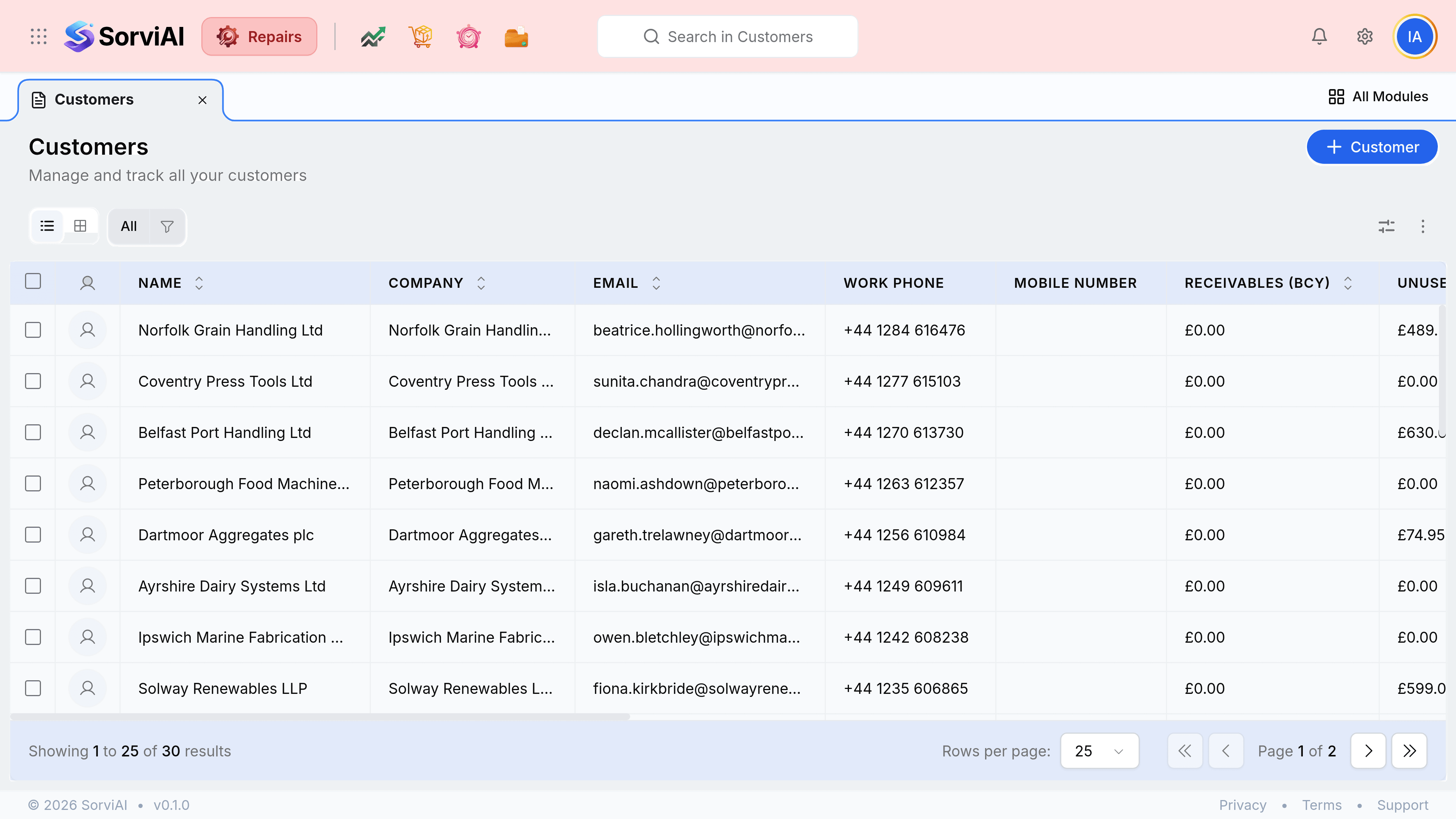Click avatar icon for Belfast Port Handling Ltd
Viewport: 1456px width, 819px height.
coord(88,432)
